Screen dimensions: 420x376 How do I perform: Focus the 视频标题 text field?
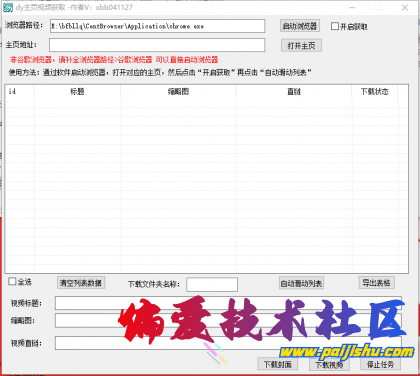[228, 303]
